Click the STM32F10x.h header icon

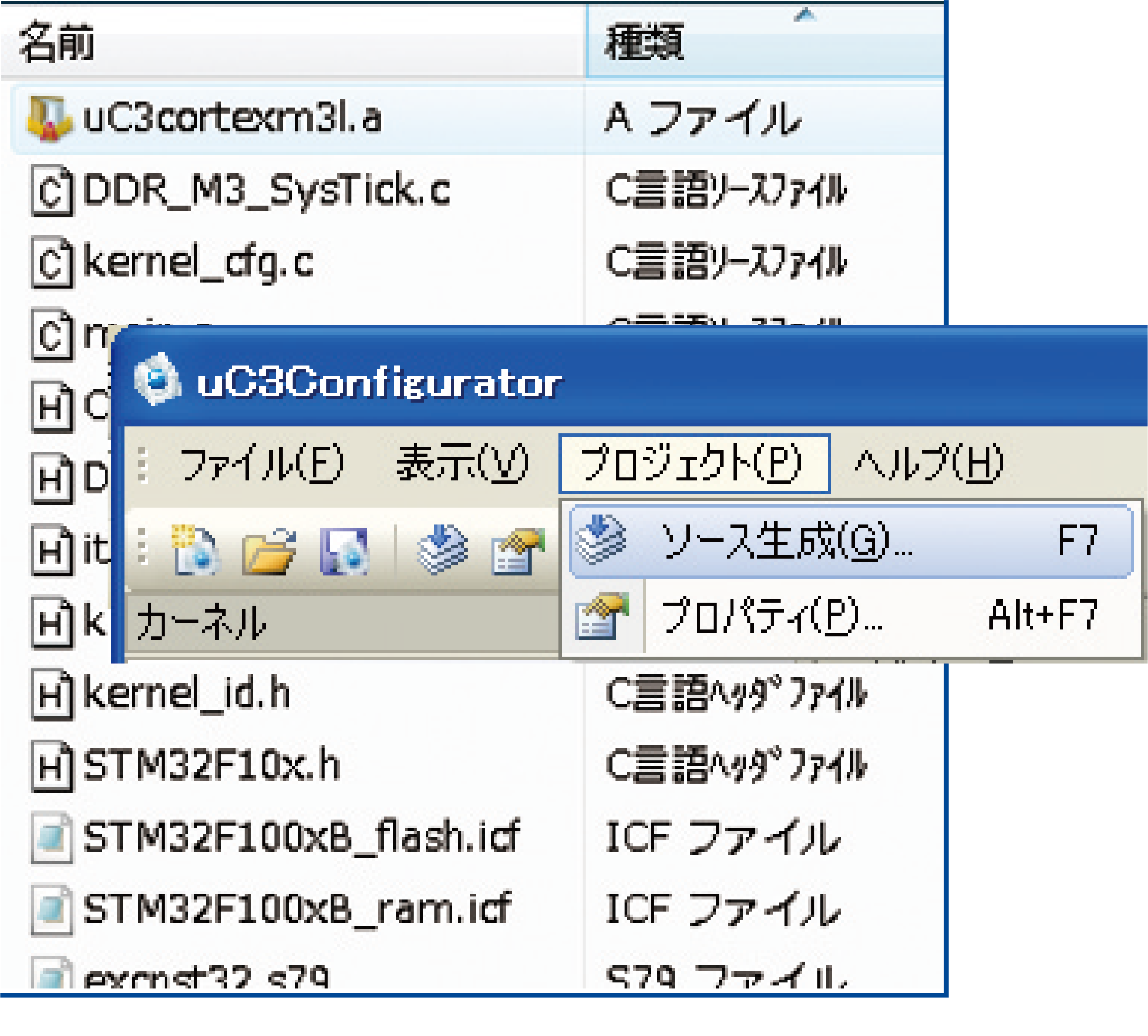click(x=51, y=767)
